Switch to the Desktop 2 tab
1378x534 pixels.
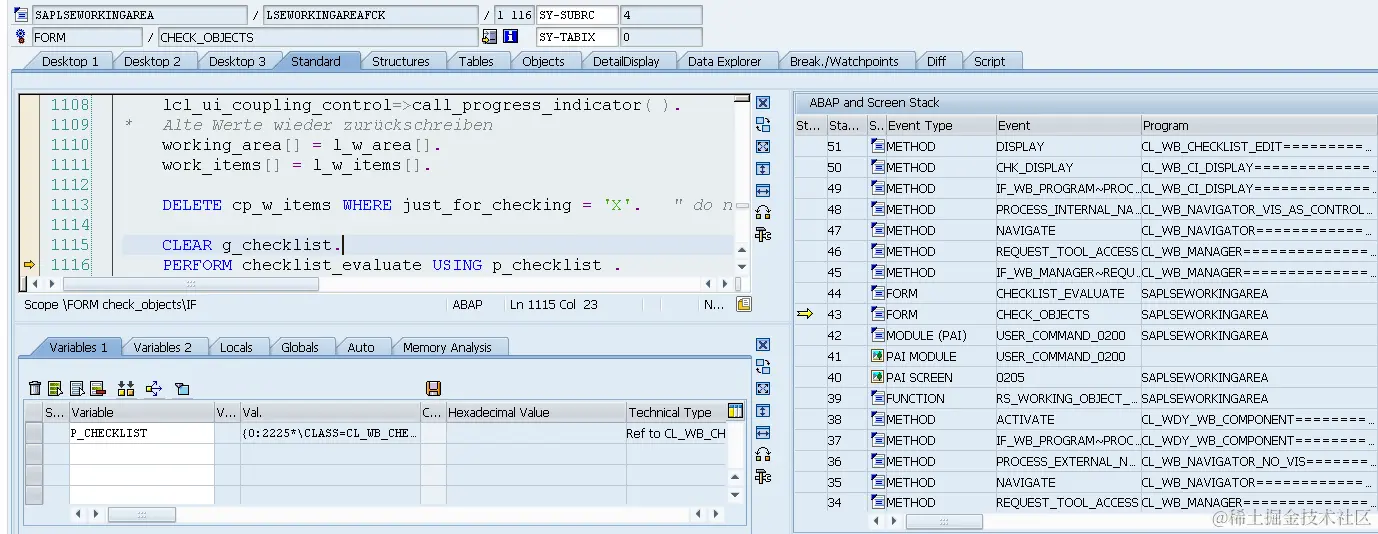point(152,61)
